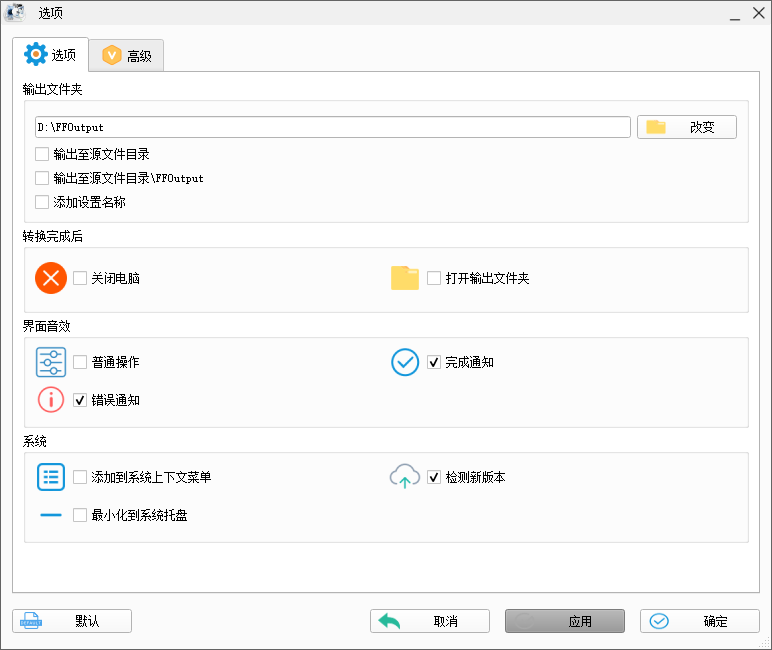
Task: Click the D:\FFOutput path field
Action: (x=333, y=127)
